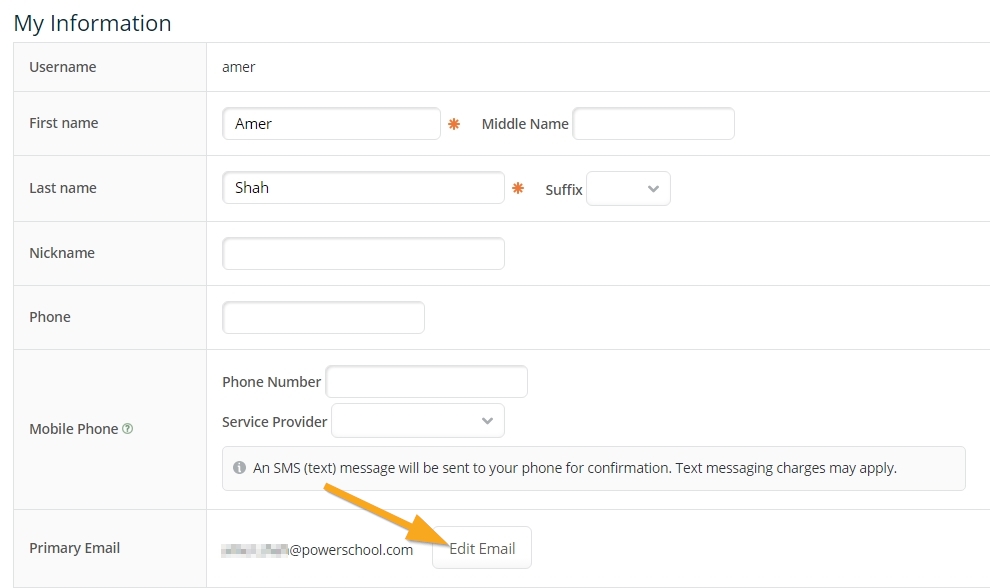Click the Service Provider chevron arrow

tap(487, 421)
